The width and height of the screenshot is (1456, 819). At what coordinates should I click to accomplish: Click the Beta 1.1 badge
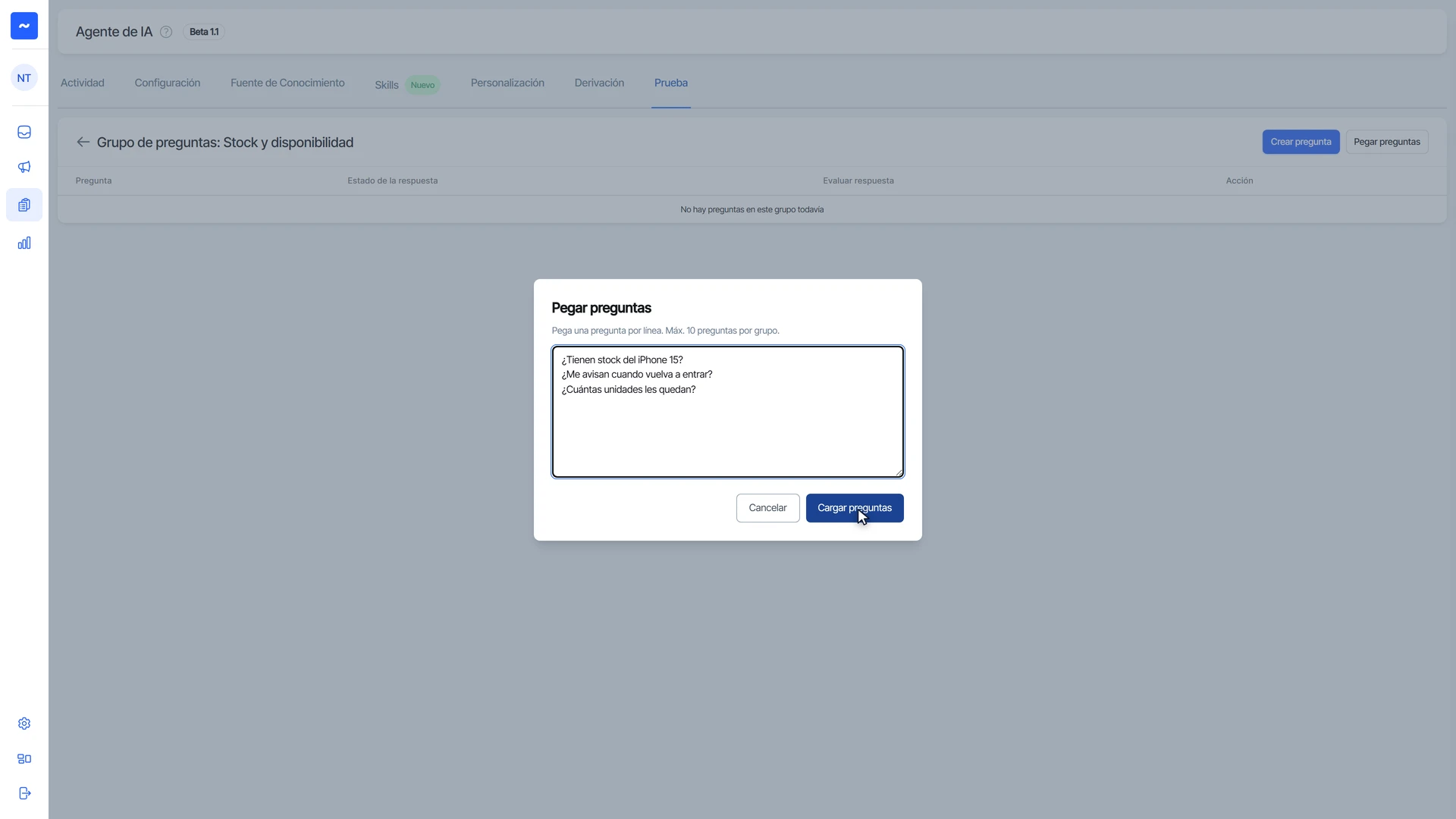(204, 32)
